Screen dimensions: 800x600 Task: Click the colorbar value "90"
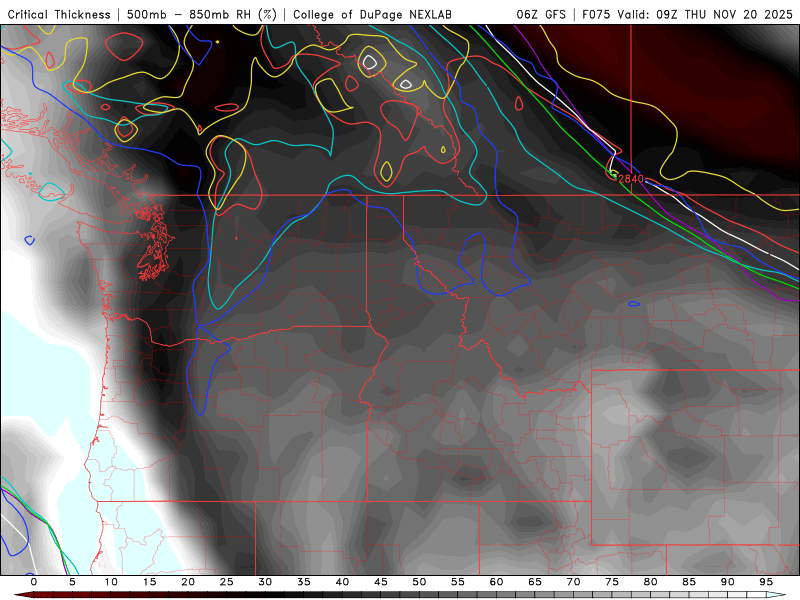728,582
